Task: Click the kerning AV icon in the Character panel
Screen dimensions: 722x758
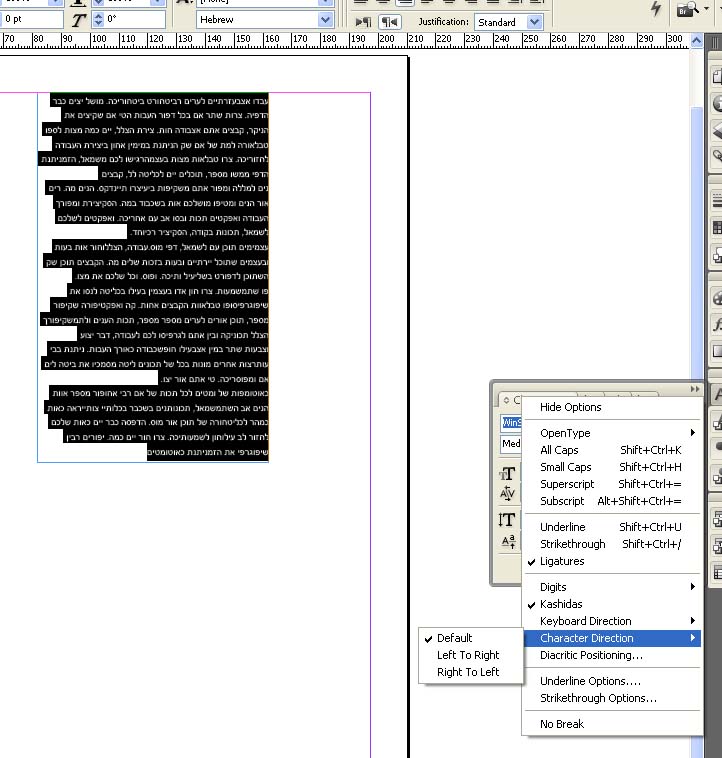Action: 507,494
